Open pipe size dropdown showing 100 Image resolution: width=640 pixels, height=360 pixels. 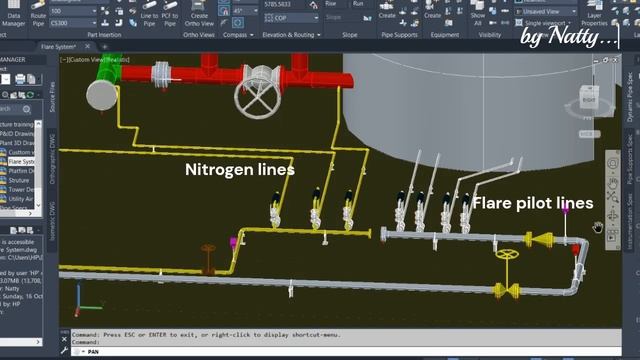73,11
